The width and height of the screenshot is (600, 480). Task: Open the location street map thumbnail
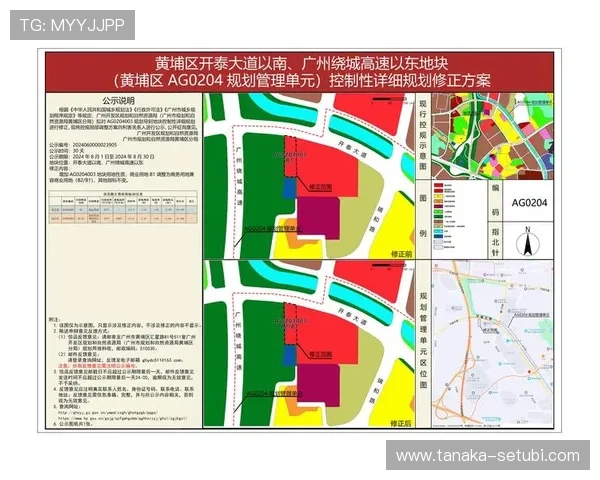[x=492, y=344]
